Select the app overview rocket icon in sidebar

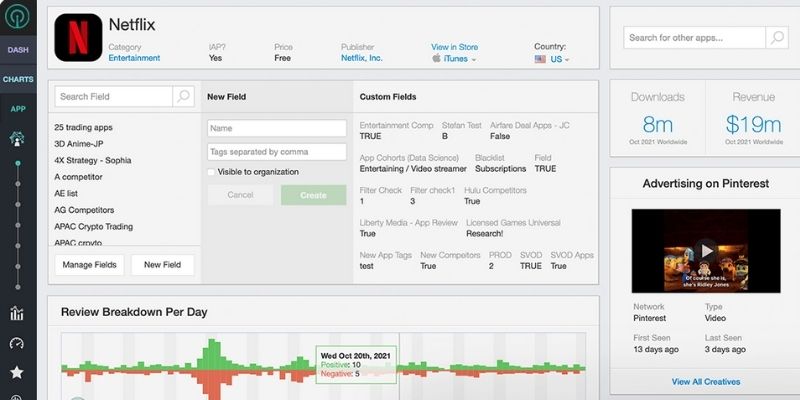(17, 139)
